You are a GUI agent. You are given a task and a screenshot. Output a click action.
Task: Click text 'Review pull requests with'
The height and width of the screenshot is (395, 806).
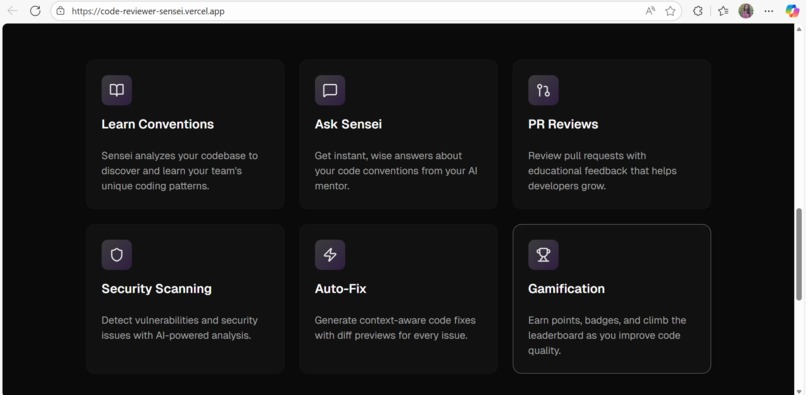coord(587,155)
